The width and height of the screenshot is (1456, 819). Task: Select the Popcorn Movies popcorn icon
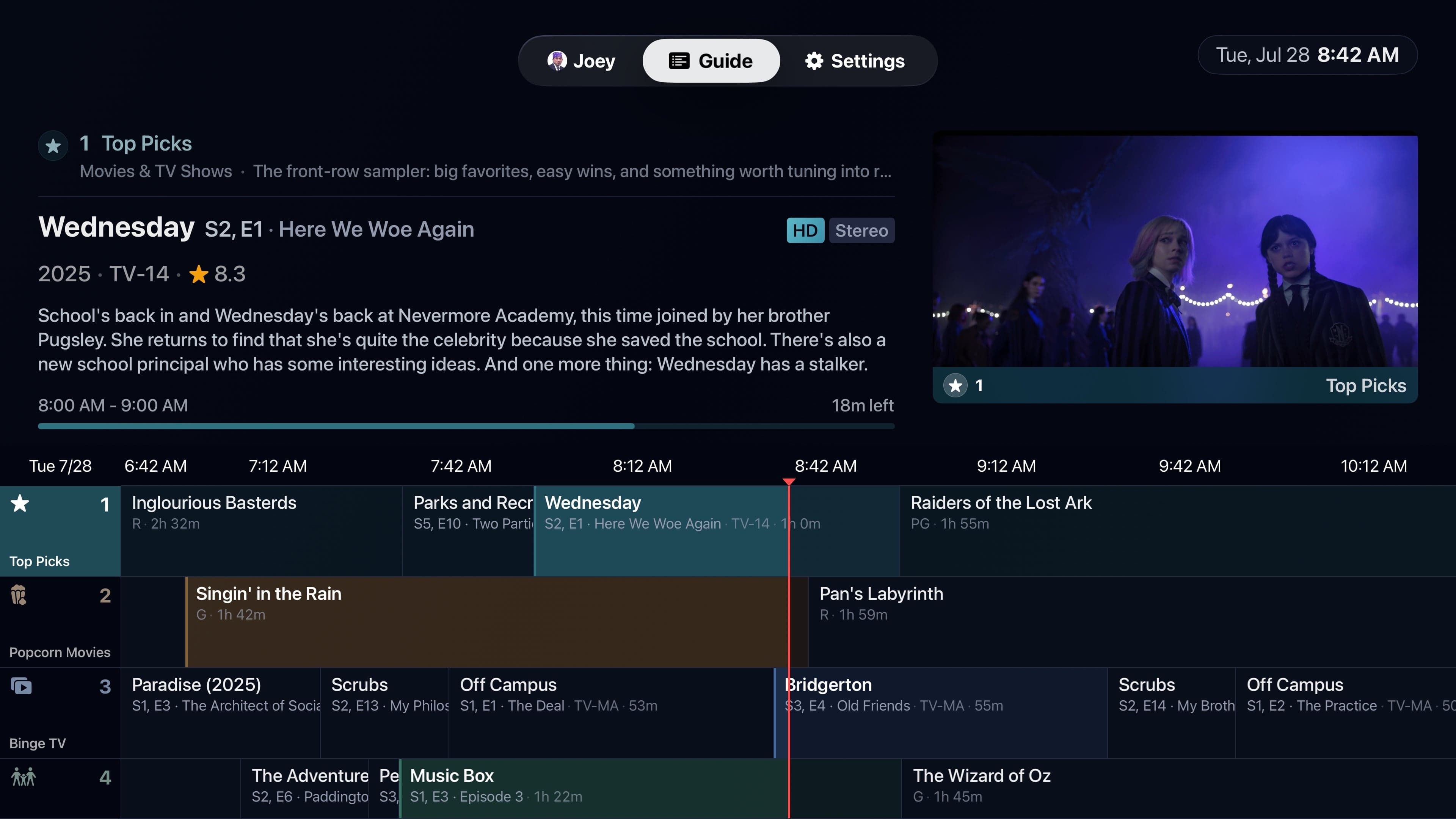(19, 595)
